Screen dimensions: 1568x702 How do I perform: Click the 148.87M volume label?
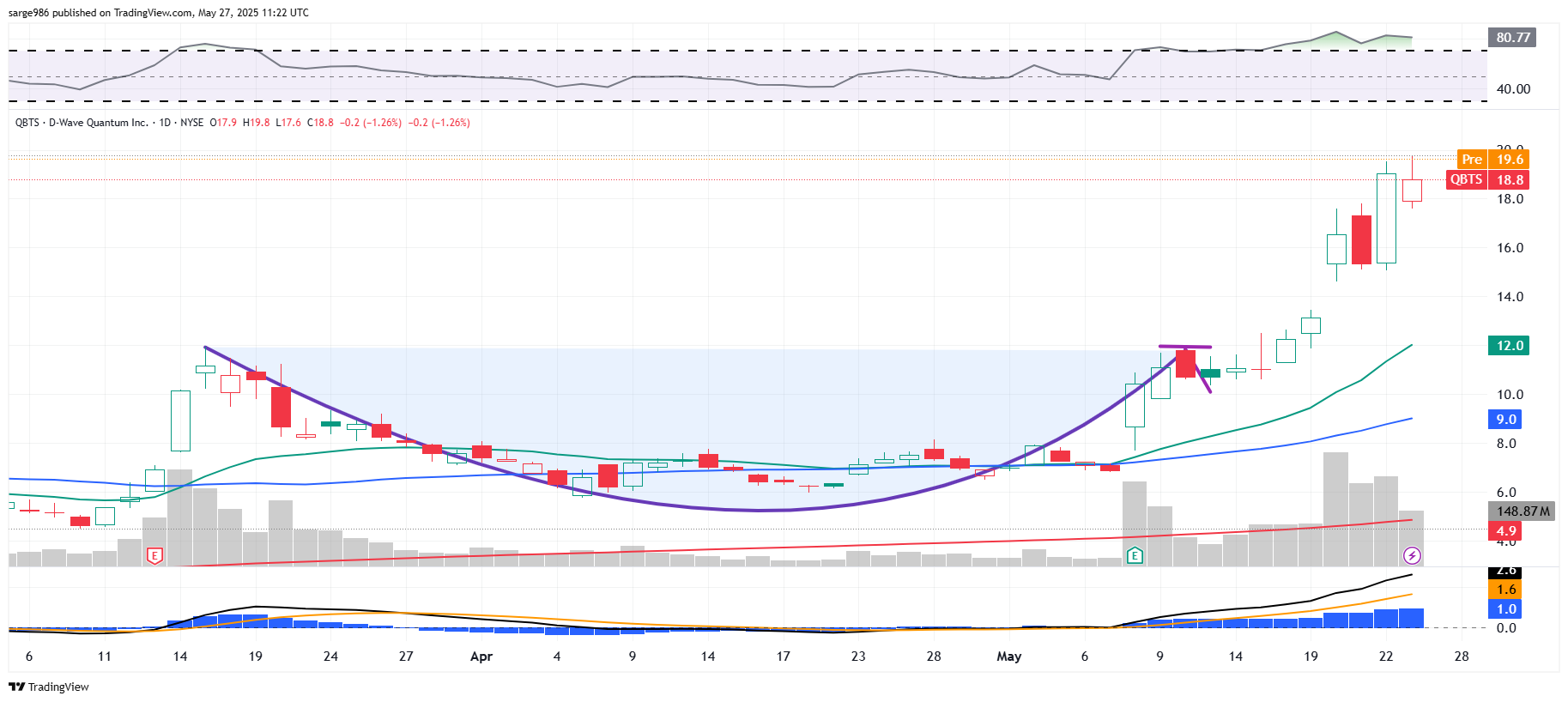tap(1523, 511)
